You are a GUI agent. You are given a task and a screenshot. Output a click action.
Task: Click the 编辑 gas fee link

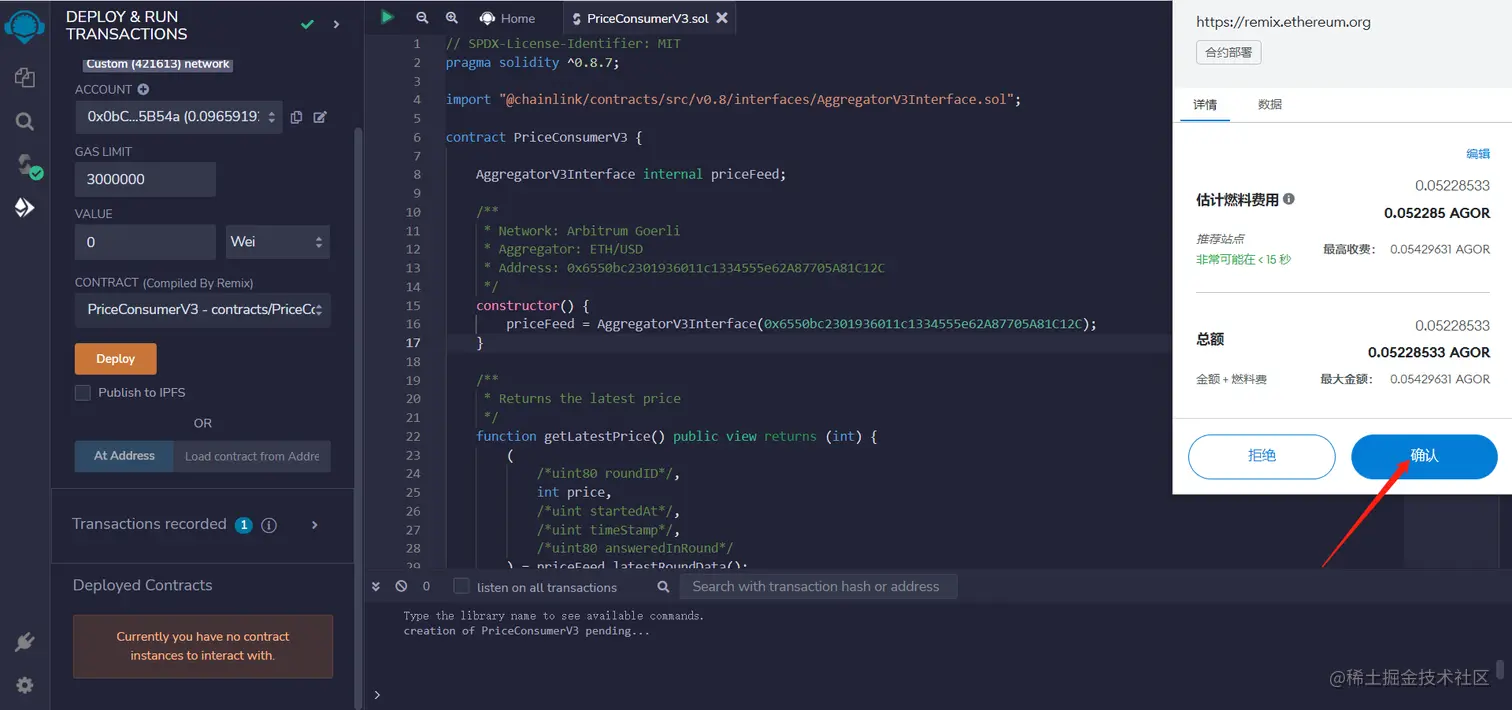tap(1478, 153)
